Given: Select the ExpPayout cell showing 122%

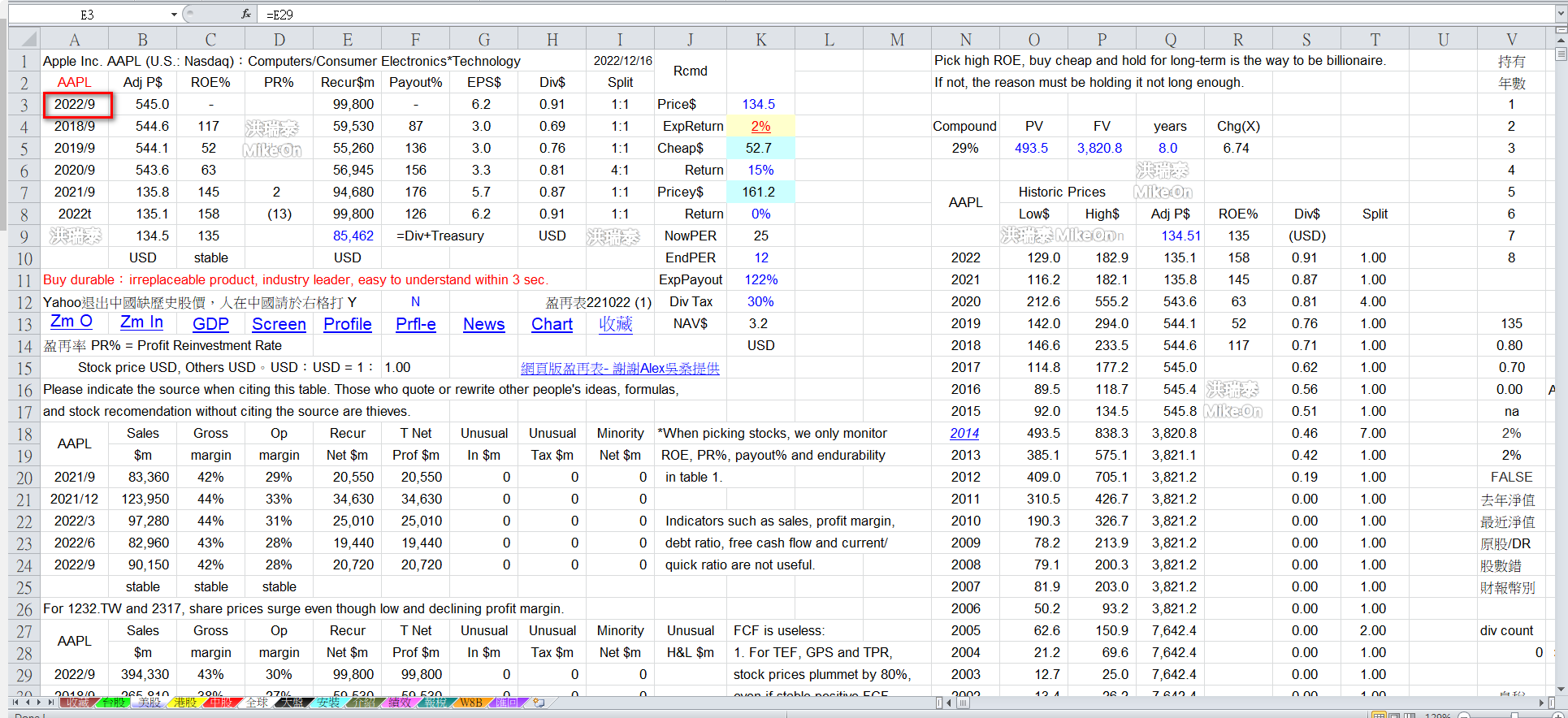Looking at the screenshot, I should point(760,279).
